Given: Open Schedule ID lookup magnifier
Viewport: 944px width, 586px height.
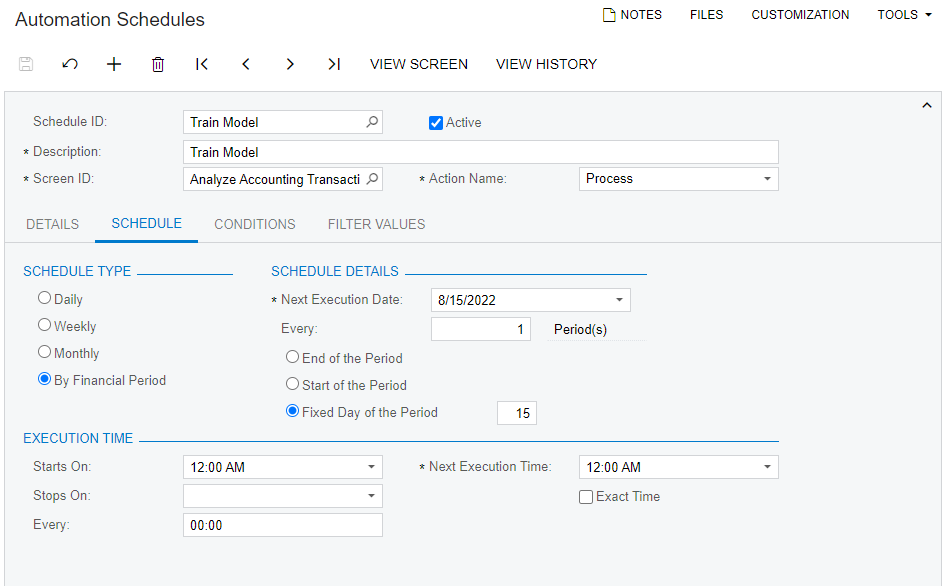Looking at the screenshot, I should click(372, 122).
